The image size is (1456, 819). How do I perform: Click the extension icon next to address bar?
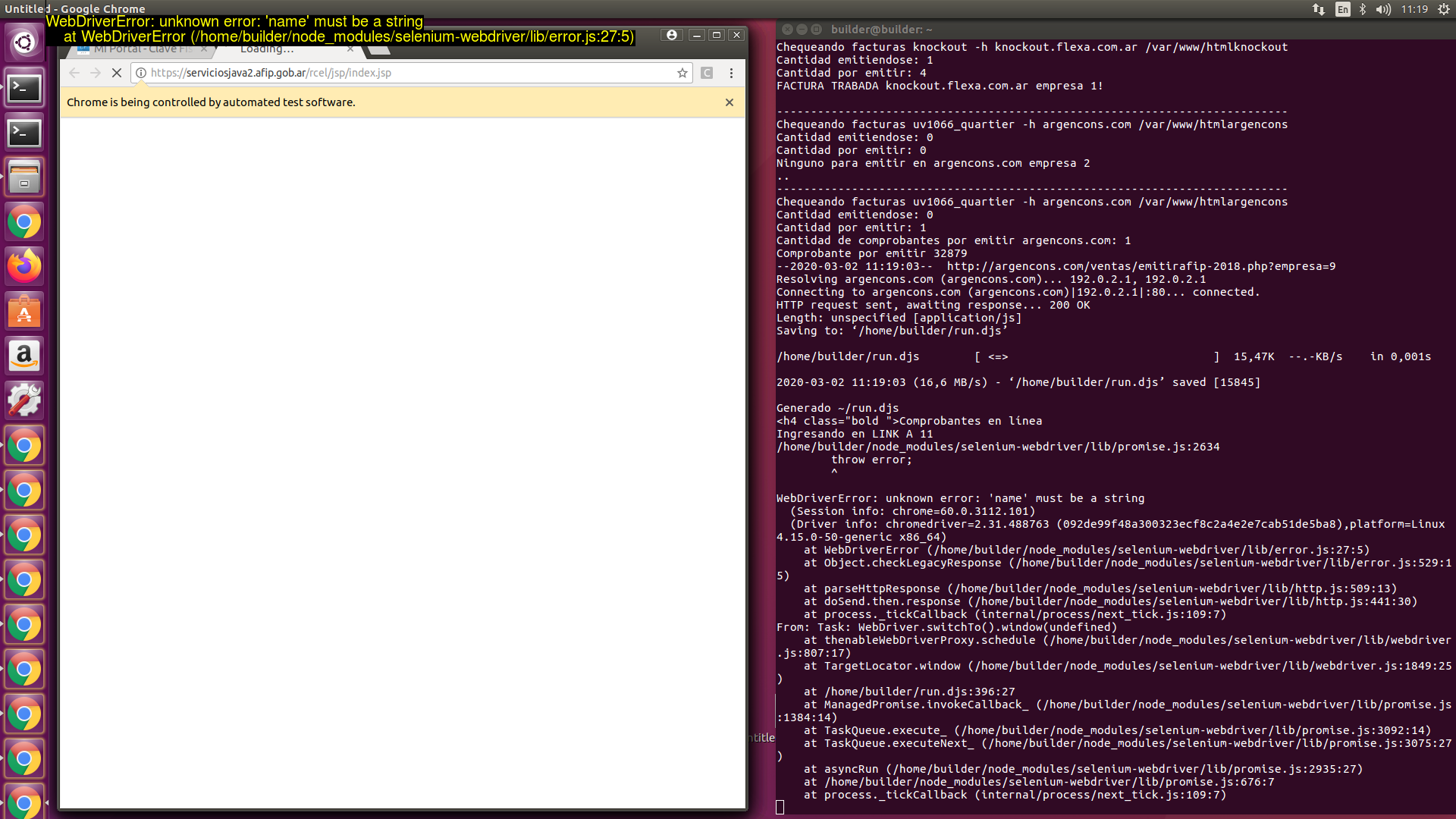707,73
